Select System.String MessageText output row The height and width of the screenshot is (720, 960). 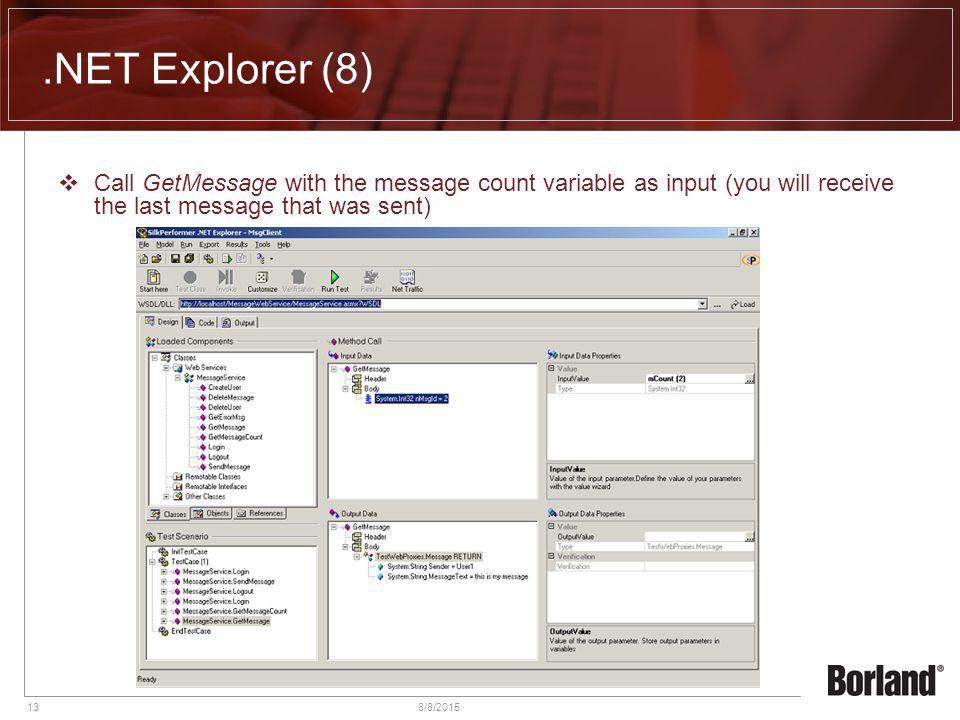[457, 576]
